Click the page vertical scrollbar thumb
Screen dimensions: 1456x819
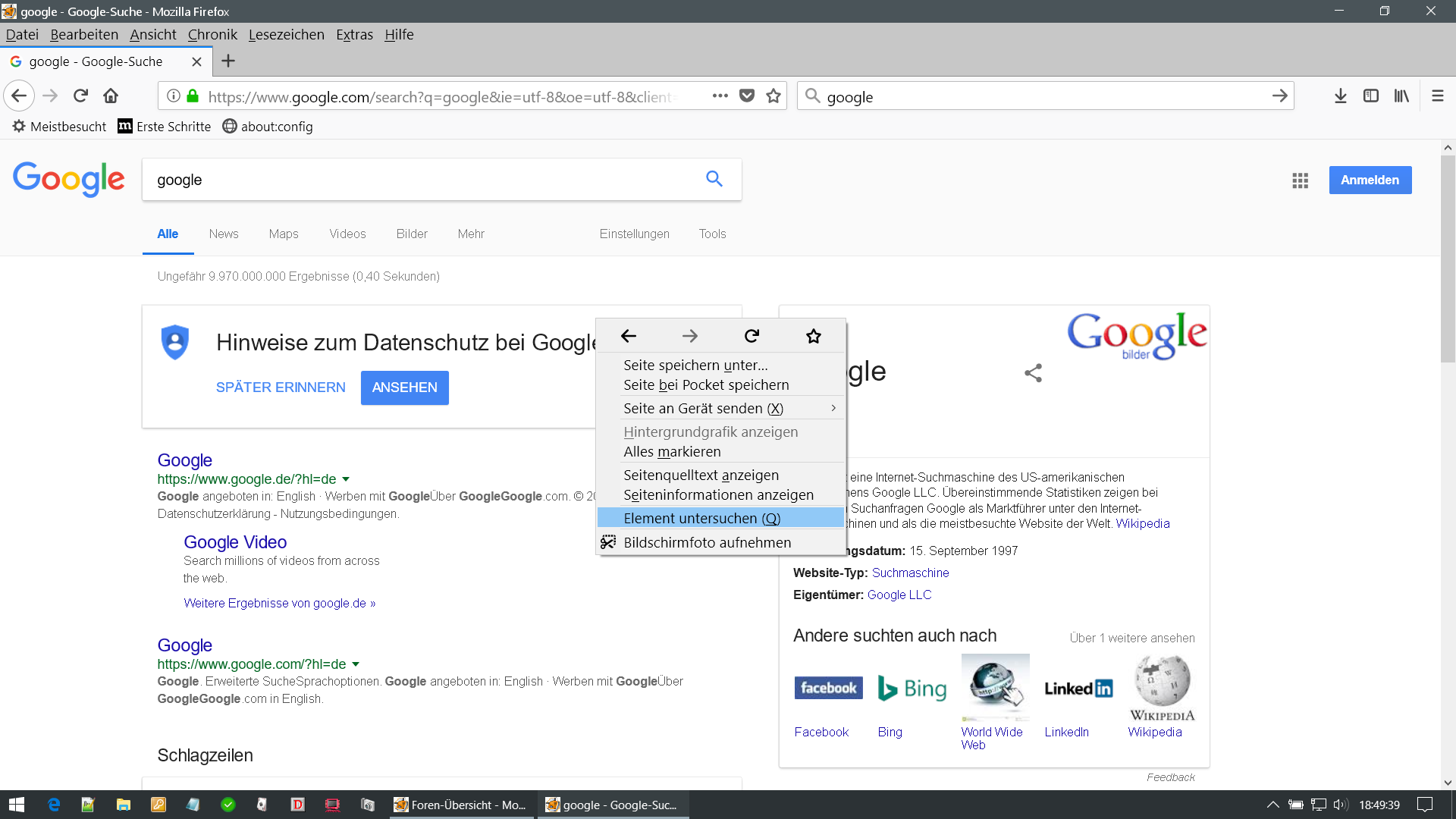[1447, 258]
